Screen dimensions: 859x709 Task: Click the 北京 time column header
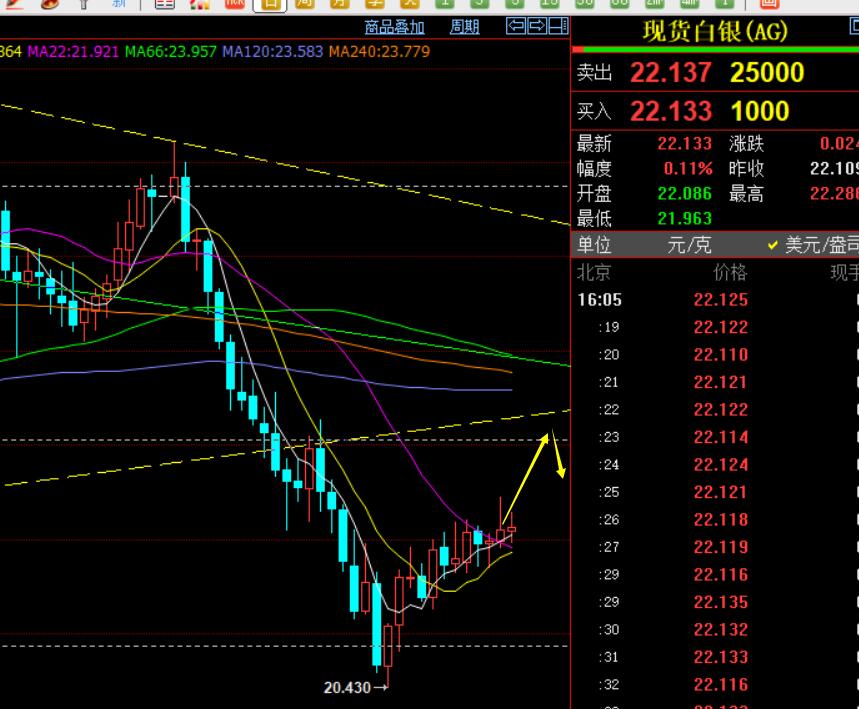[x=594, y=272]
